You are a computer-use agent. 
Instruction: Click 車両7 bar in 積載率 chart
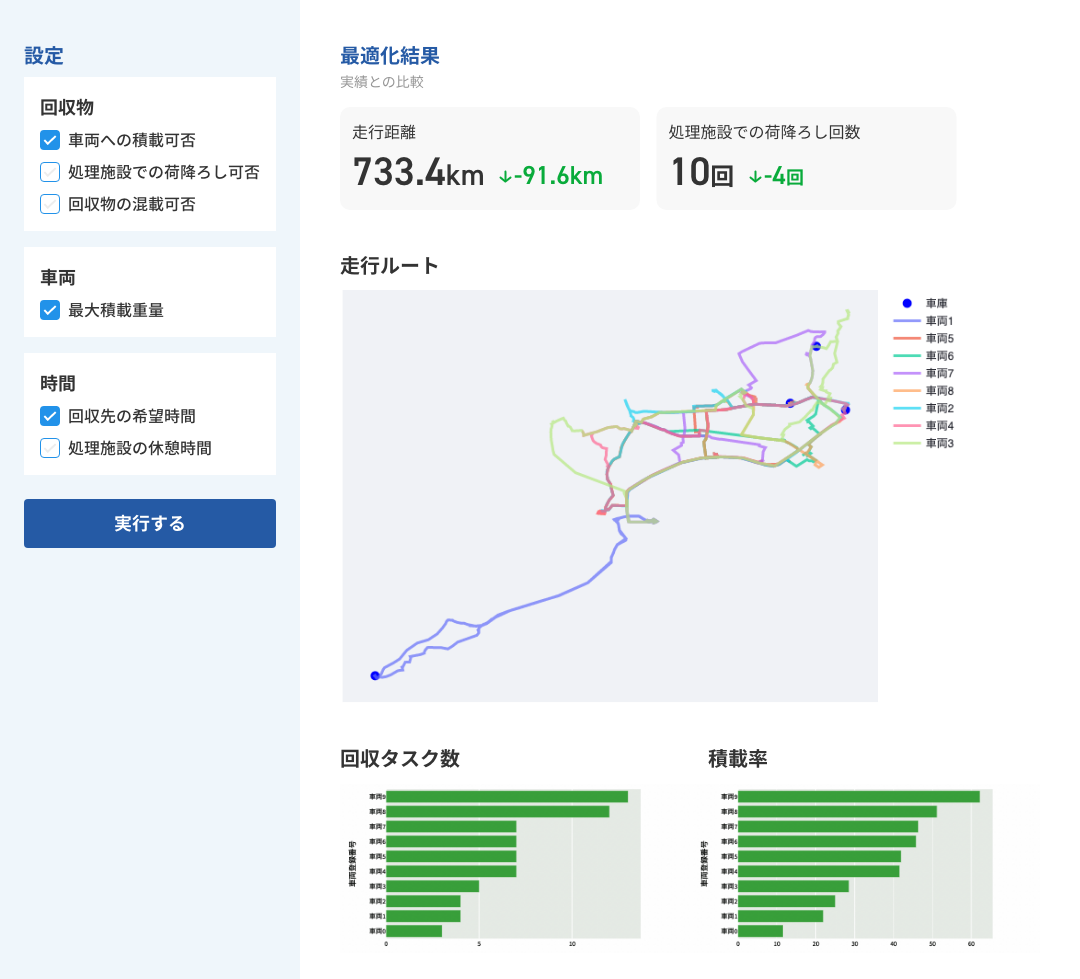tap(828, 827)
